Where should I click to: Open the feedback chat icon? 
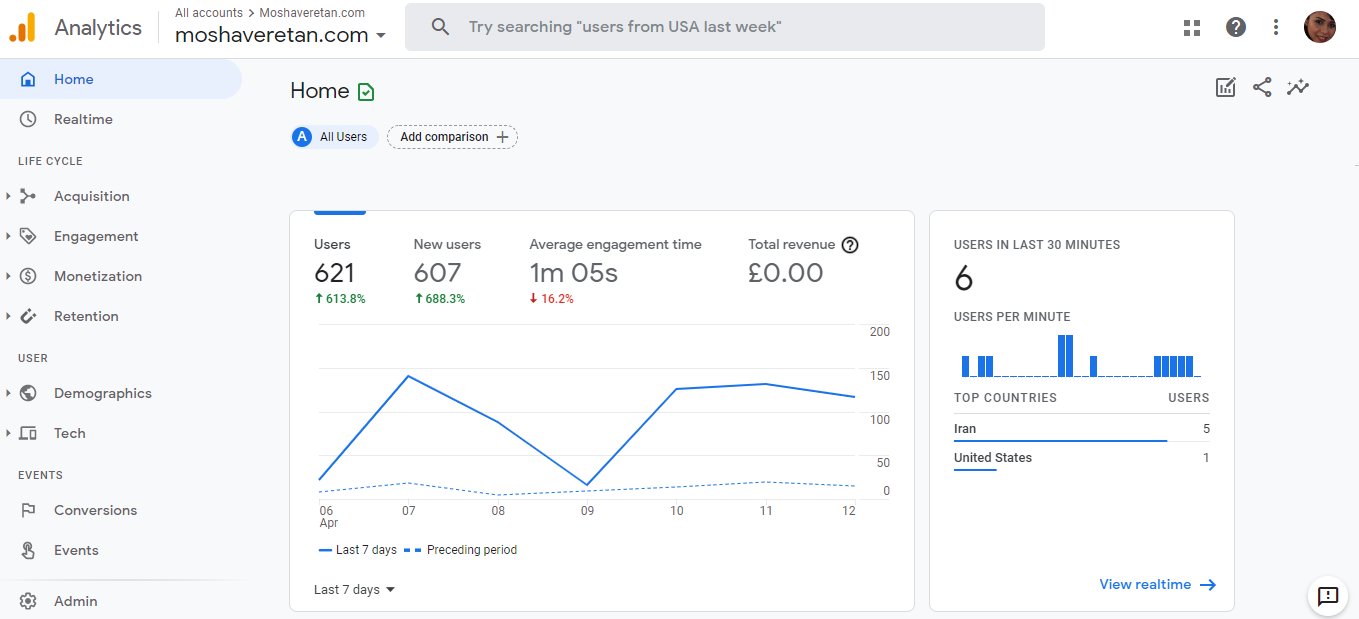pos(1328,597)
